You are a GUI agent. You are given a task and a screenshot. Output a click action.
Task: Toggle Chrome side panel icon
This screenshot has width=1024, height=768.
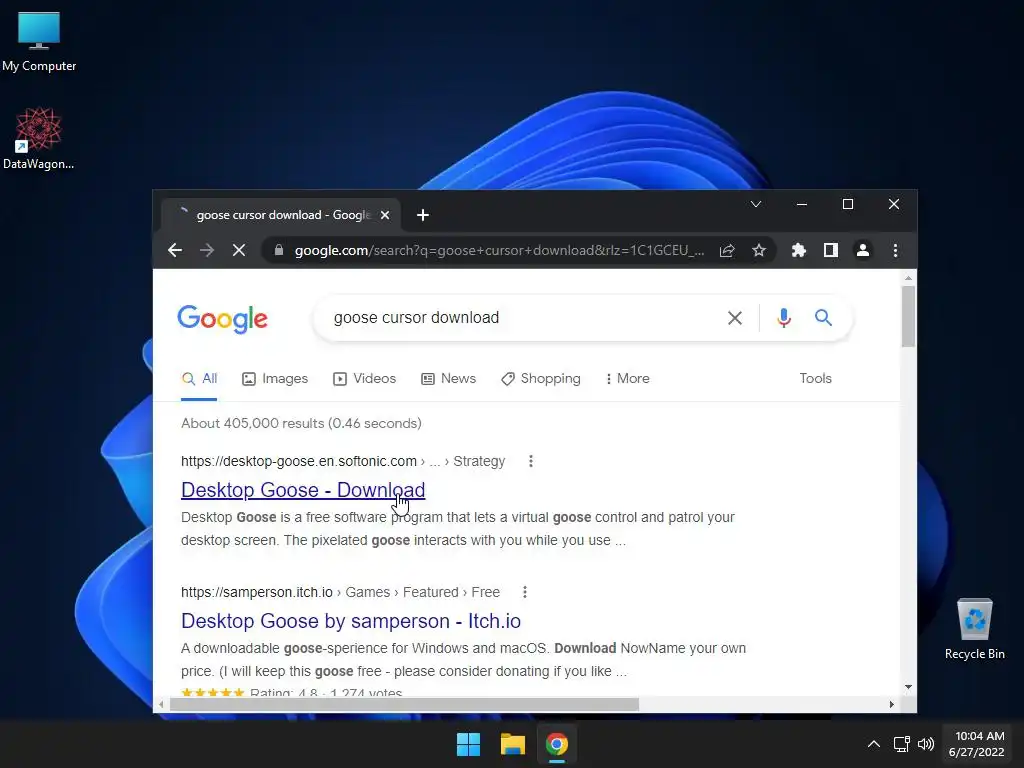[831, 250]
